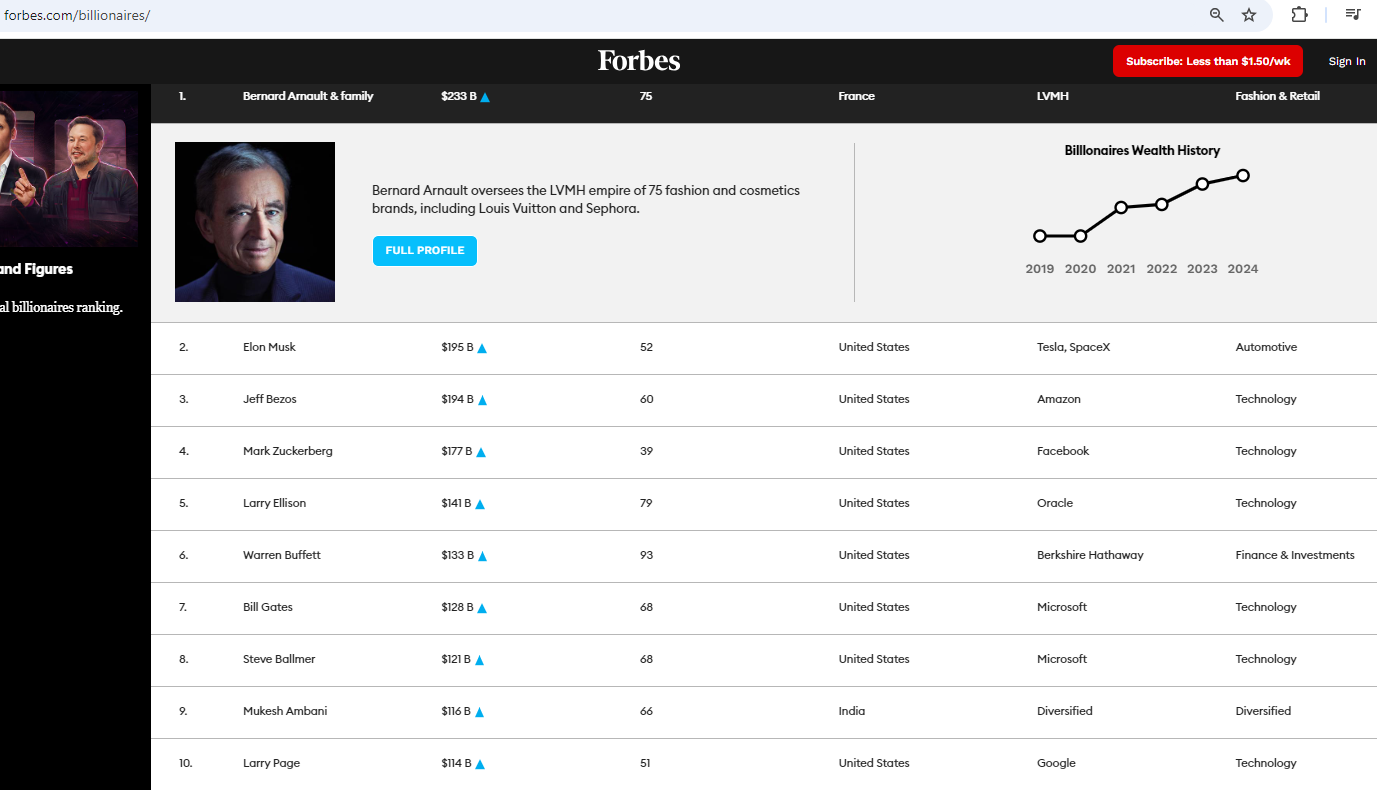Image resolution: width=1377 pixels, height=790 pixels.
Task: Click Bernard Arnault's portrait photo
Action: coord(255,222)
